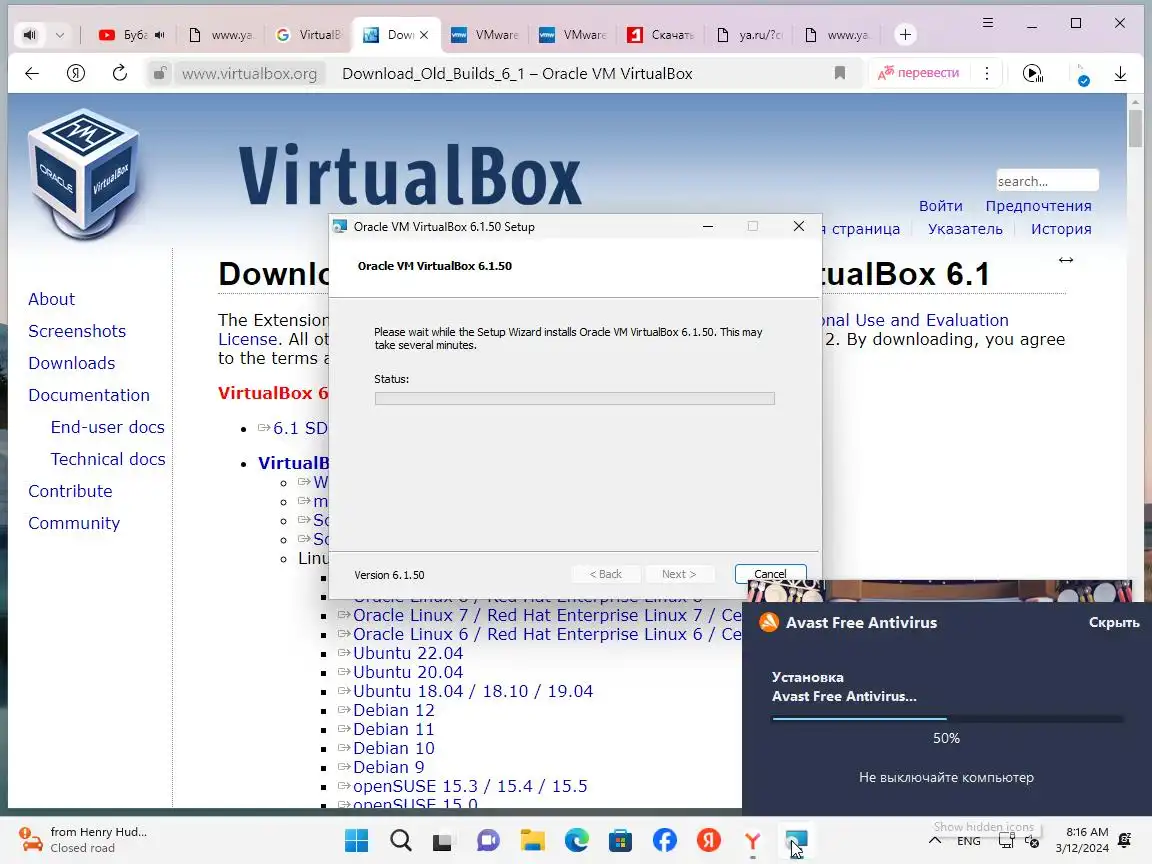Switch to the Google VirtualBox tab
Viewport: 1152px width, 864px height.
309,35
